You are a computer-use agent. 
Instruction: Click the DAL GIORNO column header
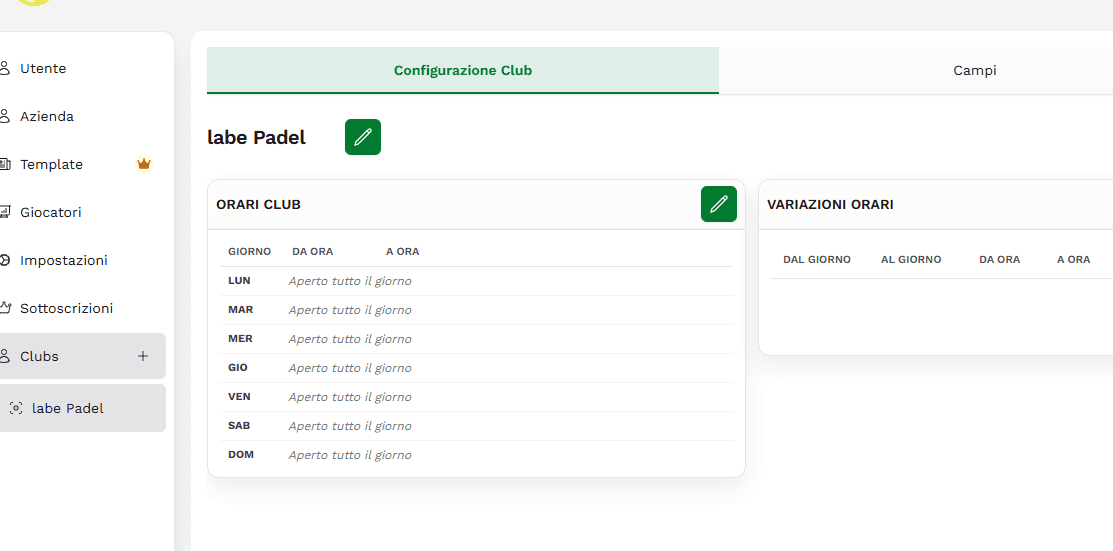point(816,259)
